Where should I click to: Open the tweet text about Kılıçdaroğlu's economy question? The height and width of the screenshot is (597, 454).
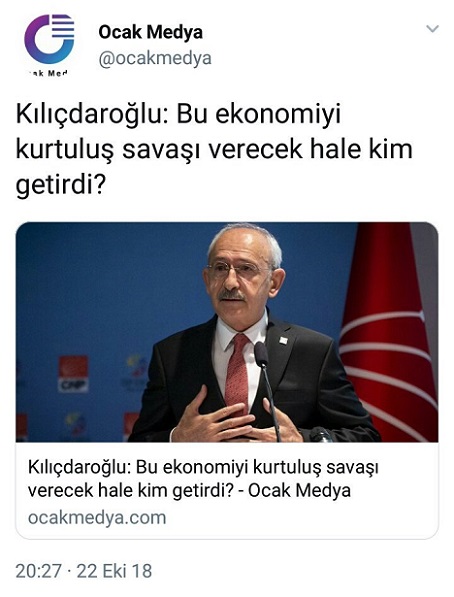pyautogui.click(x=214, y=150)
